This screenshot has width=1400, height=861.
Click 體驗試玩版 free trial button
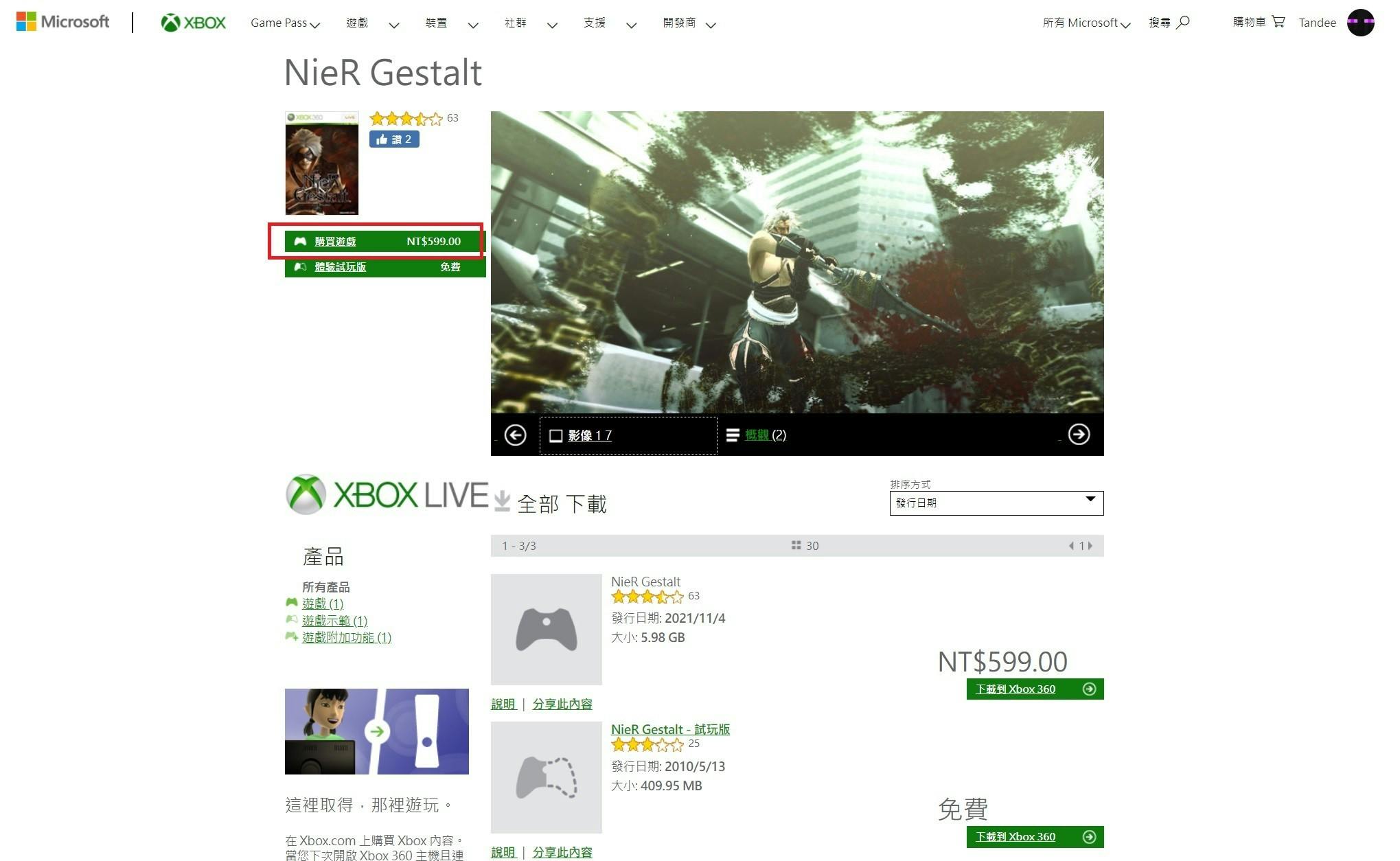tap(385, 267)
